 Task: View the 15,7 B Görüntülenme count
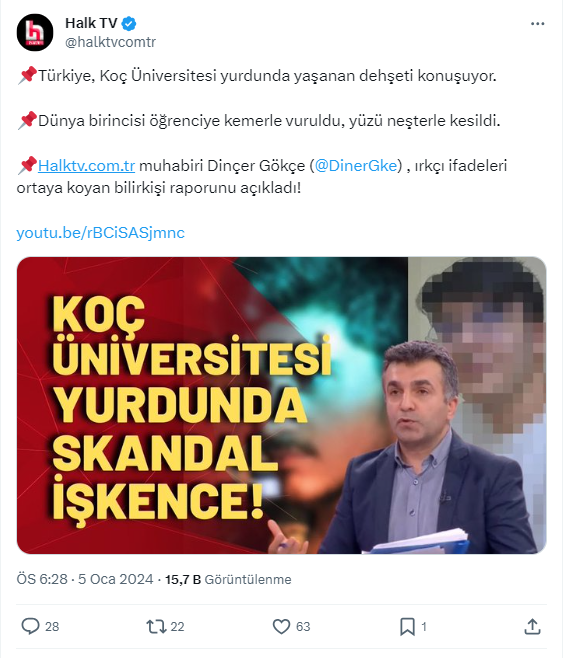(228, 579)
